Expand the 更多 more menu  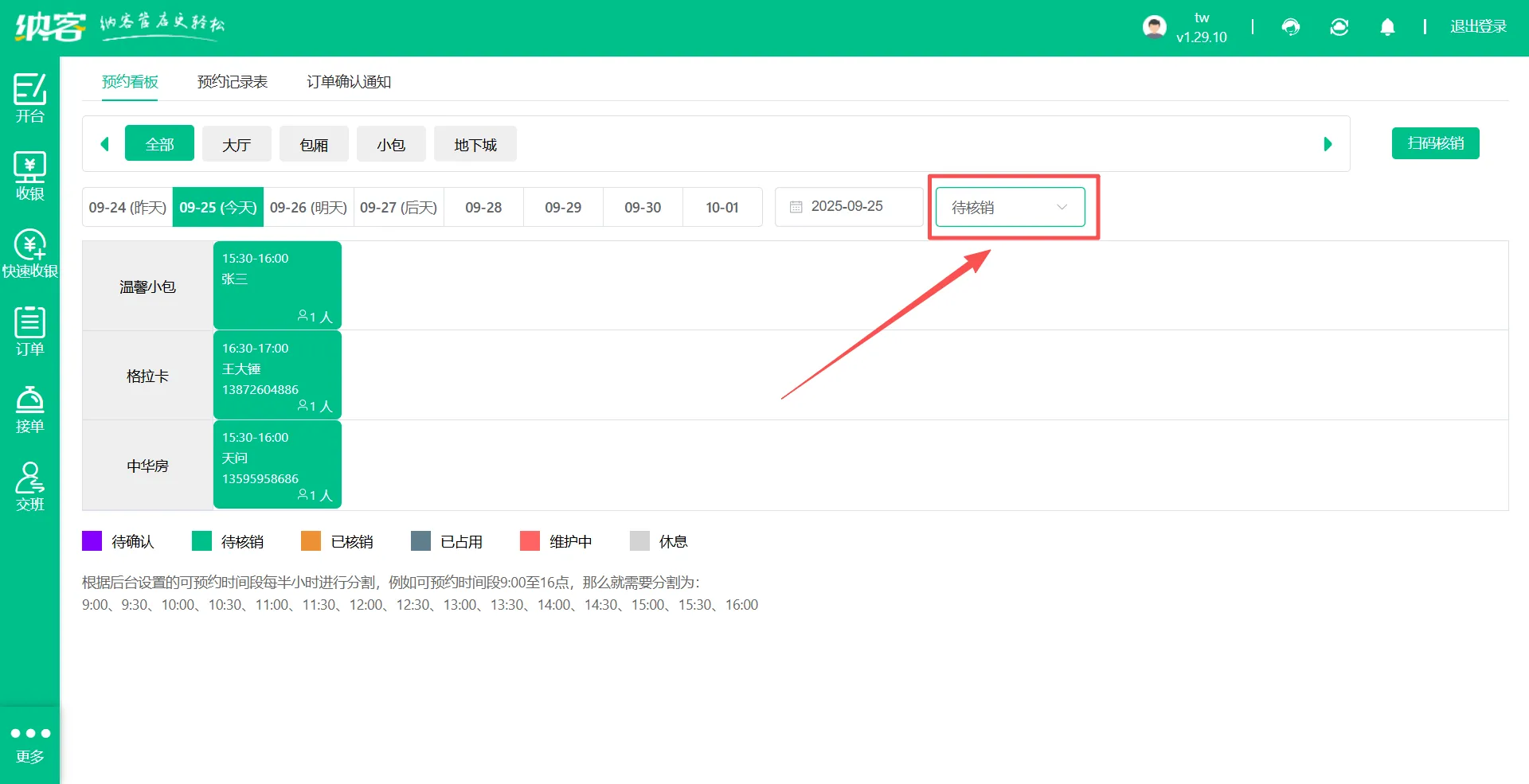pyautogui.click(x=29, y=743)
